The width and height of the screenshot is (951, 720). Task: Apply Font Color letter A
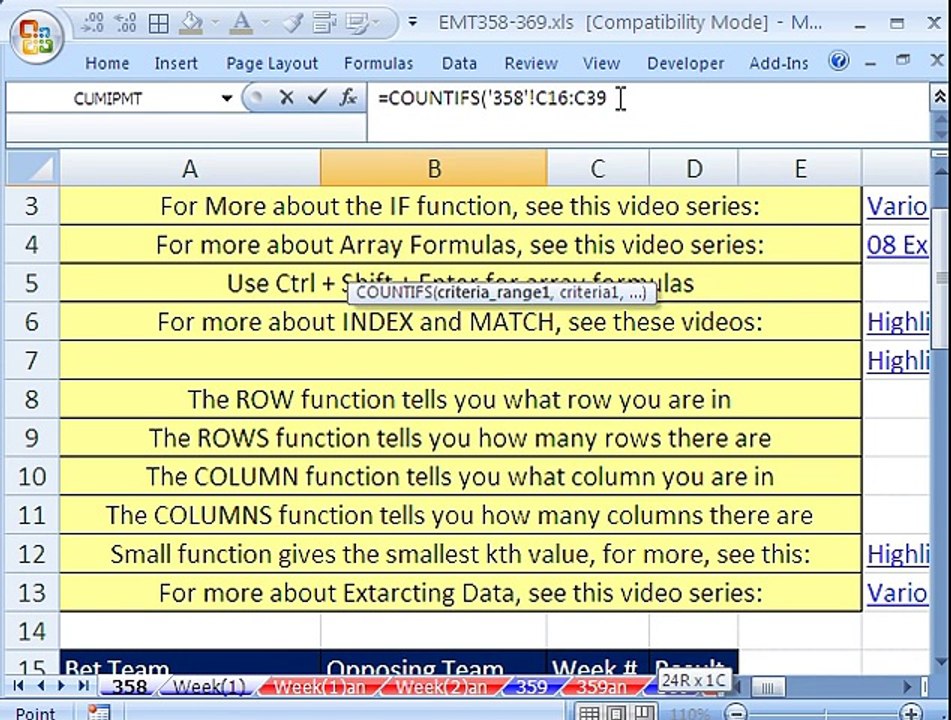click(x=241, y=24)
